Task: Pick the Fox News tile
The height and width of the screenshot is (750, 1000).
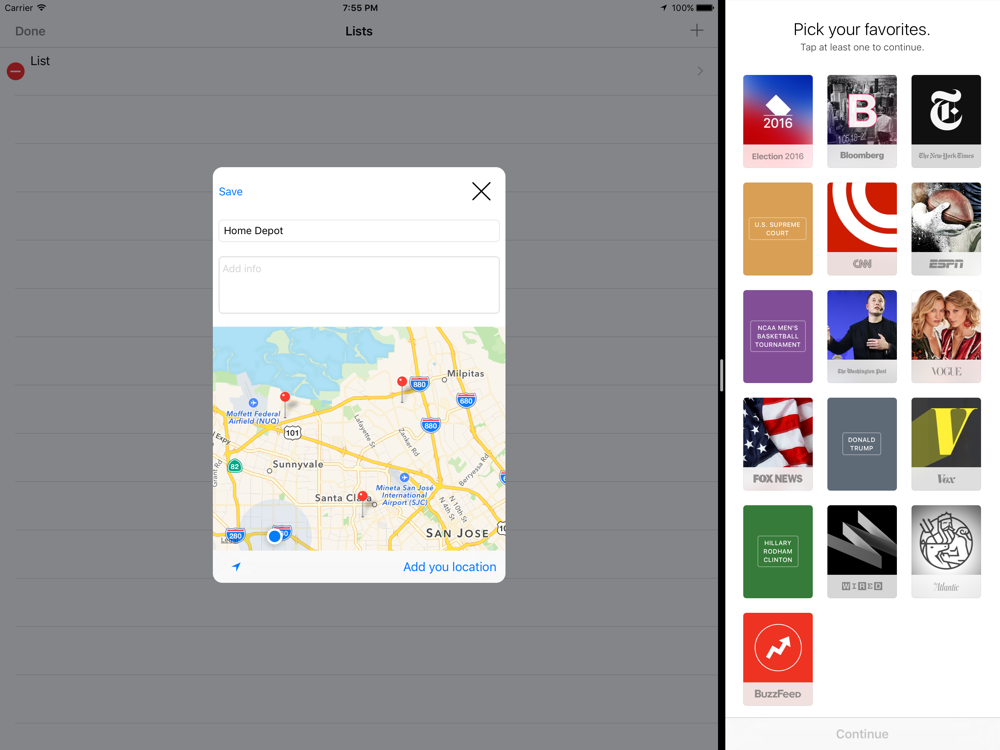Action: point(777,445)
